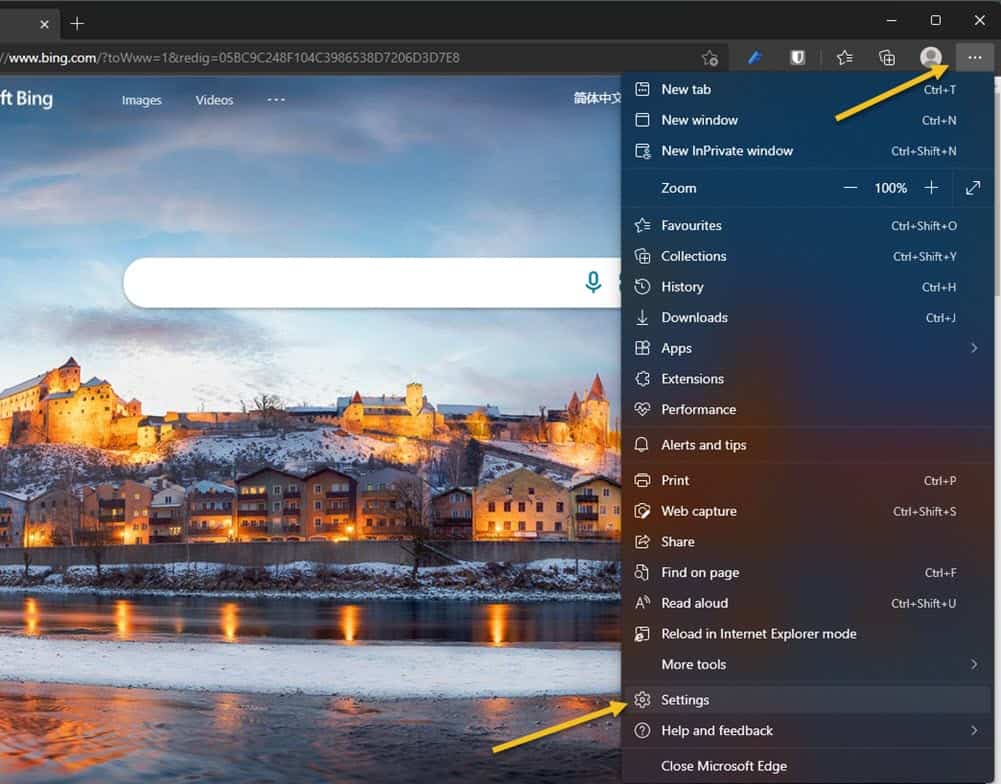Open a New InPrivate window
The height and width of the screenshot is (784, 1001).
click(x=807, y=151)
